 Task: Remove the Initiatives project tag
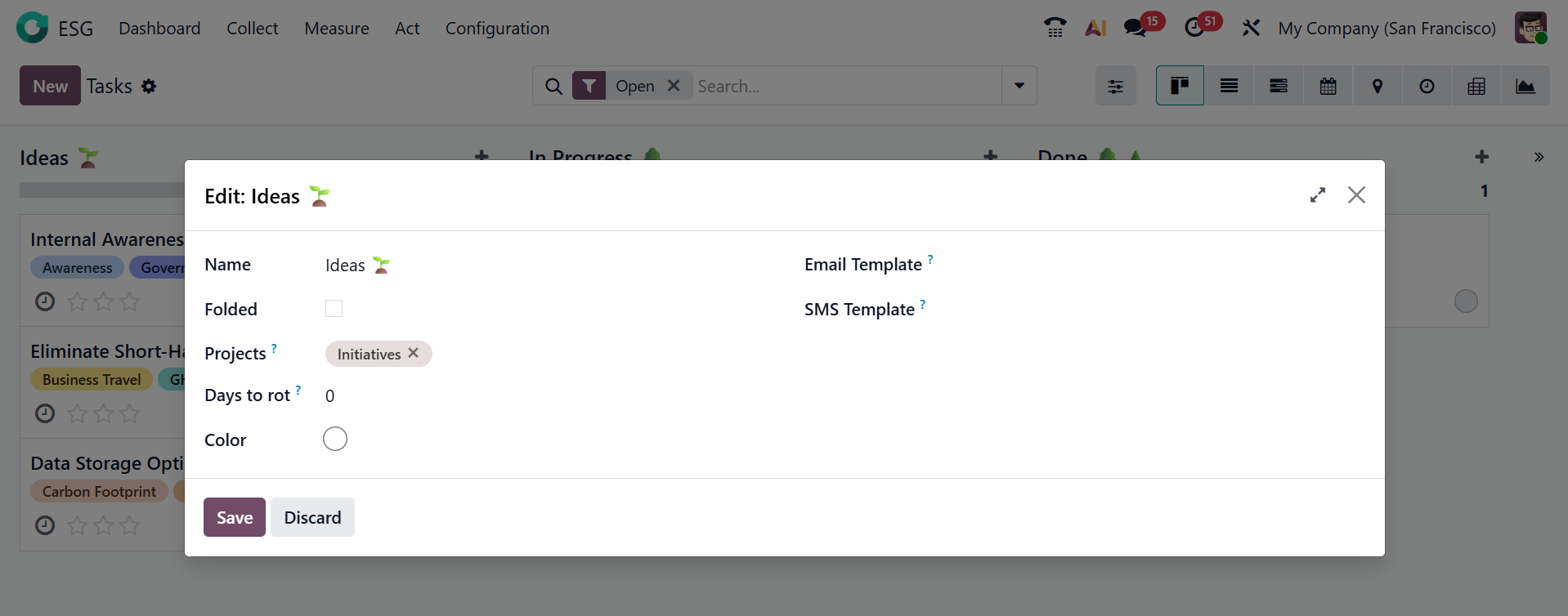pos(414,353)
